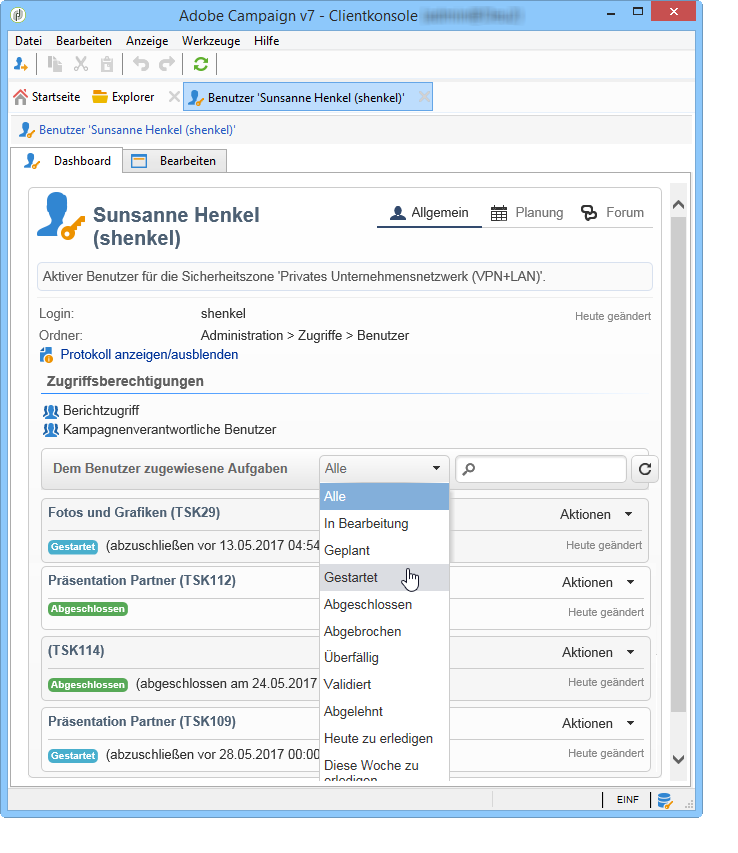Click the 'Berichtzugriff' access right text
The image size is (738, 853).
click(101, 411)
